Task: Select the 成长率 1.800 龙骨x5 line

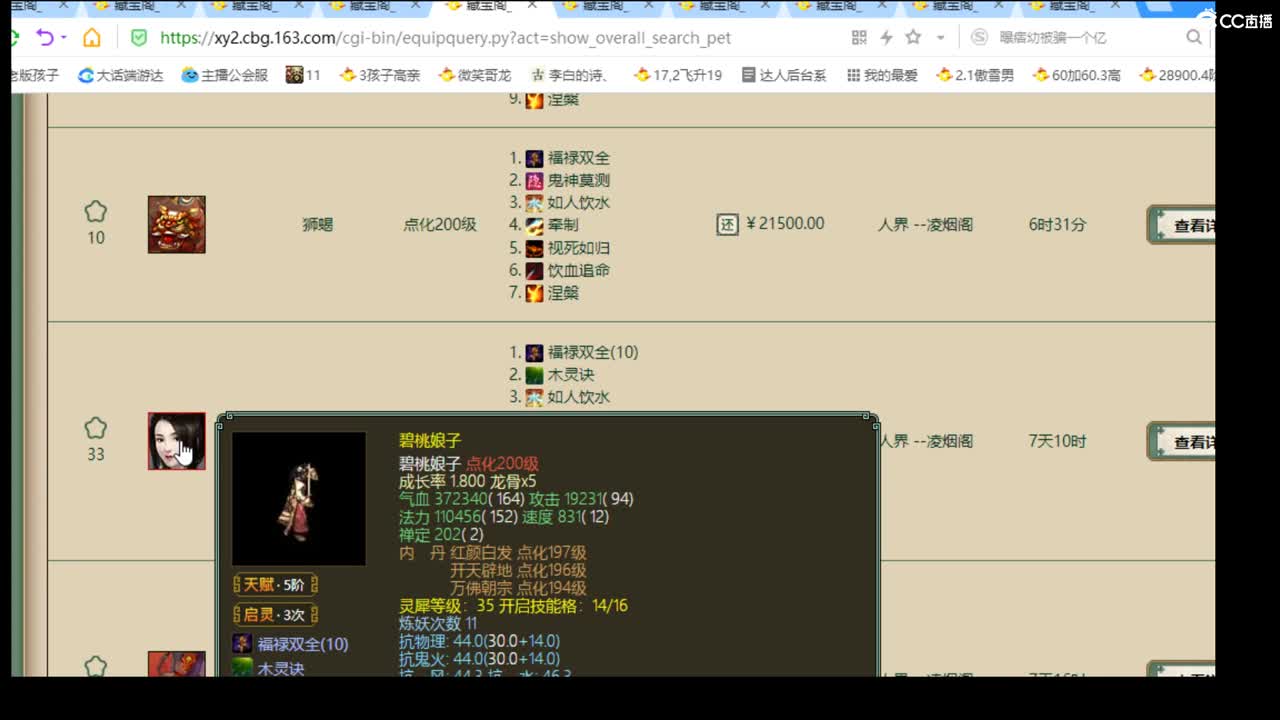Action: (x=468, y=481)
